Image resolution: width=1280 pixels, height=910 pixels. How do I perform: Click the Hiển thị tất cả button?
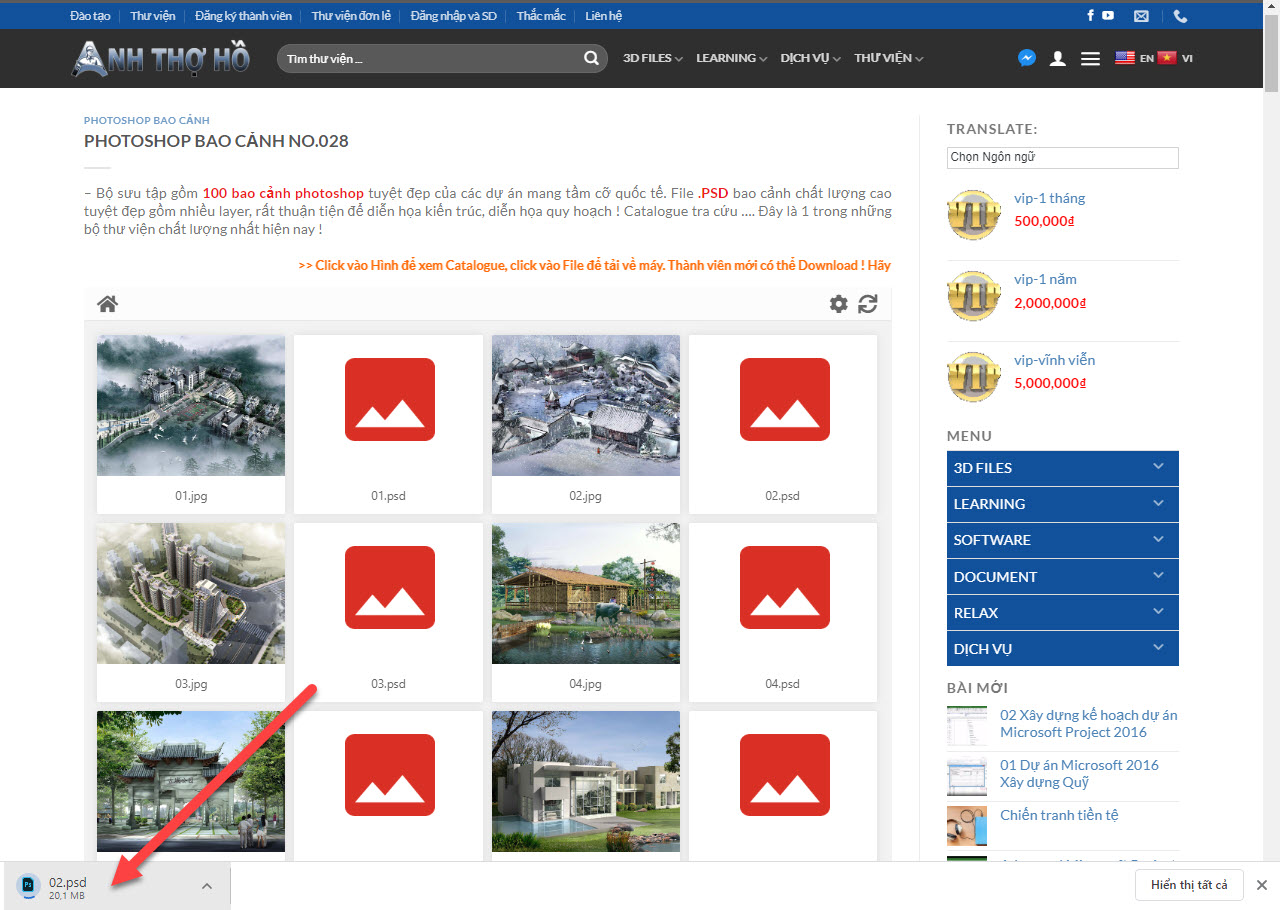(1188, 885)
